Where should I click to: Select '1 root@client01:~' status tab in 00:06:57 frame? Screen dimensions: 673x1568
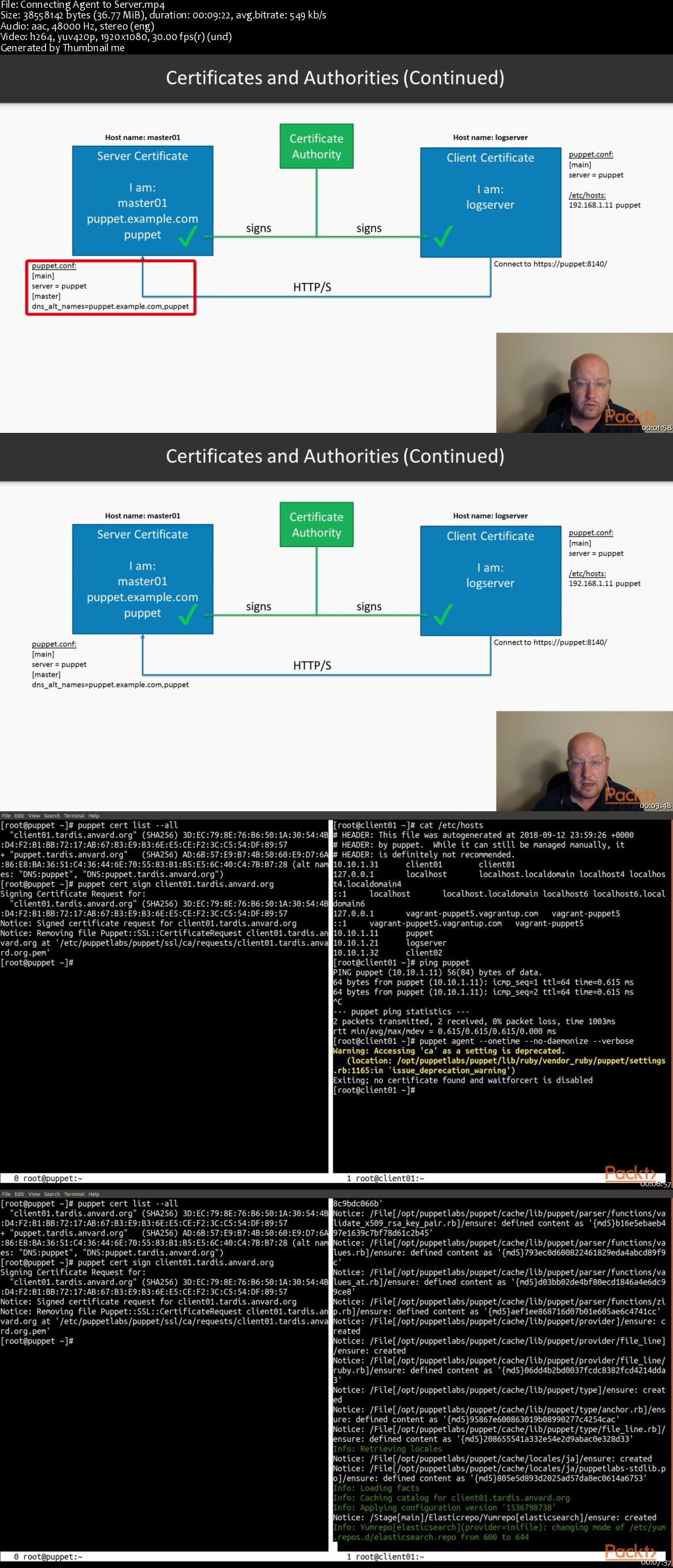385,1178
